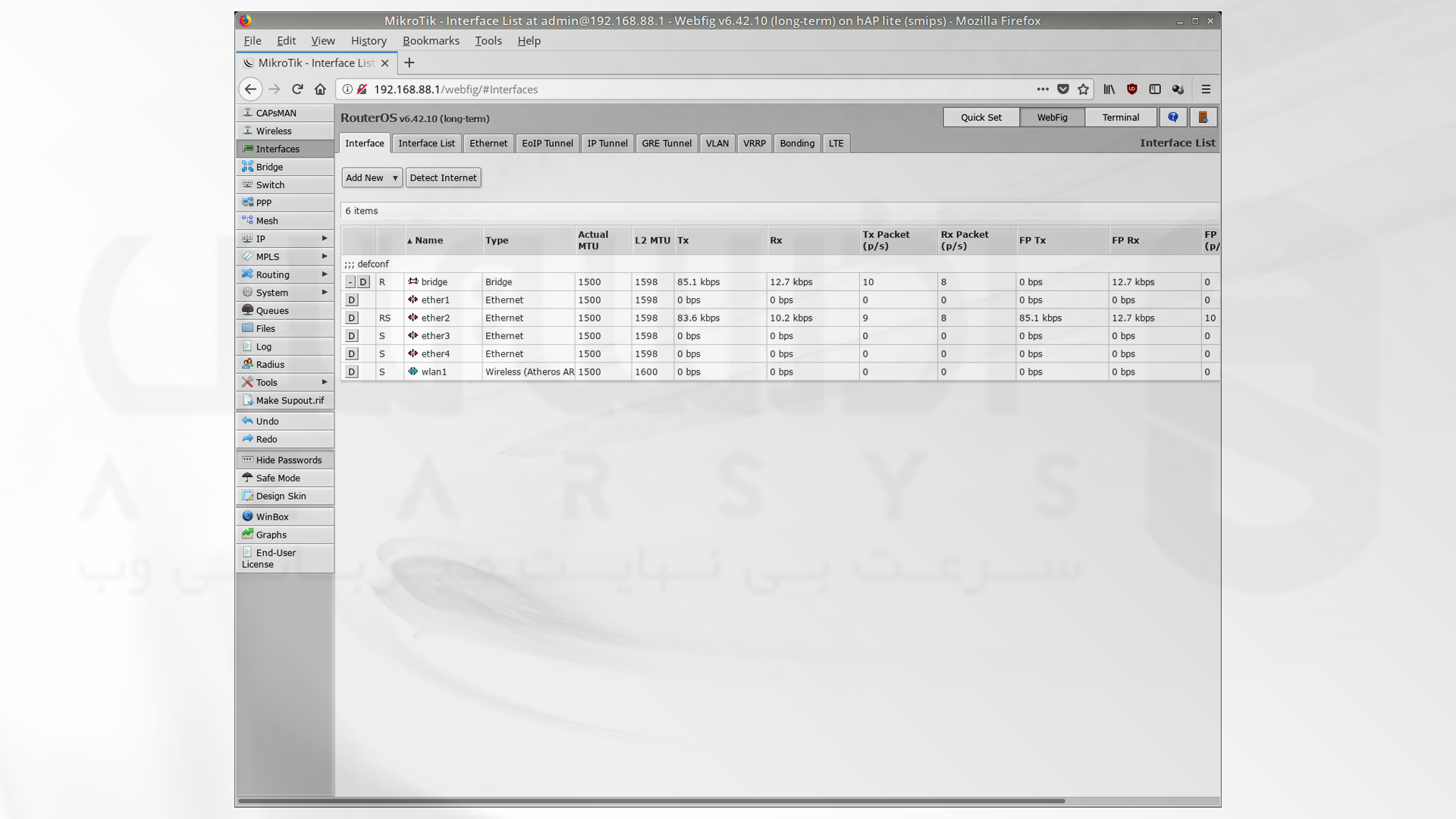Image resolution: width=1456 pixels, height=819 pixels.
Task: Click Redo in the sidebar
Action: pyautogui.click(x=284, y=439)
